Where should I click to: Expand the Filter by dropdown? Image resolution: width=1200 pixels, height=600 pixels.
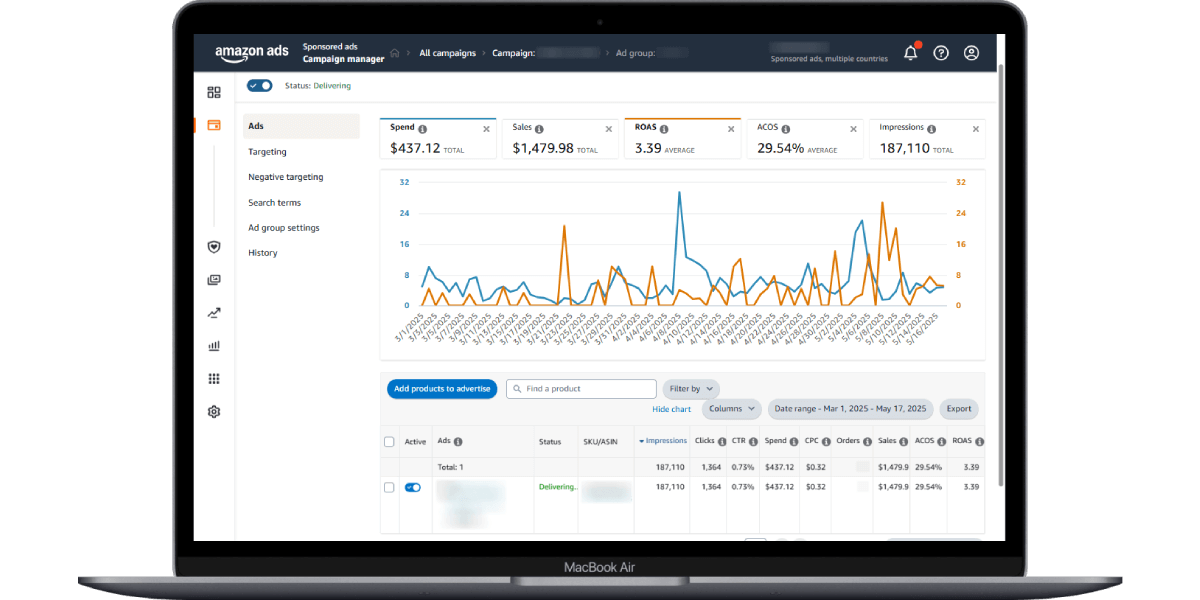[691, 389]
